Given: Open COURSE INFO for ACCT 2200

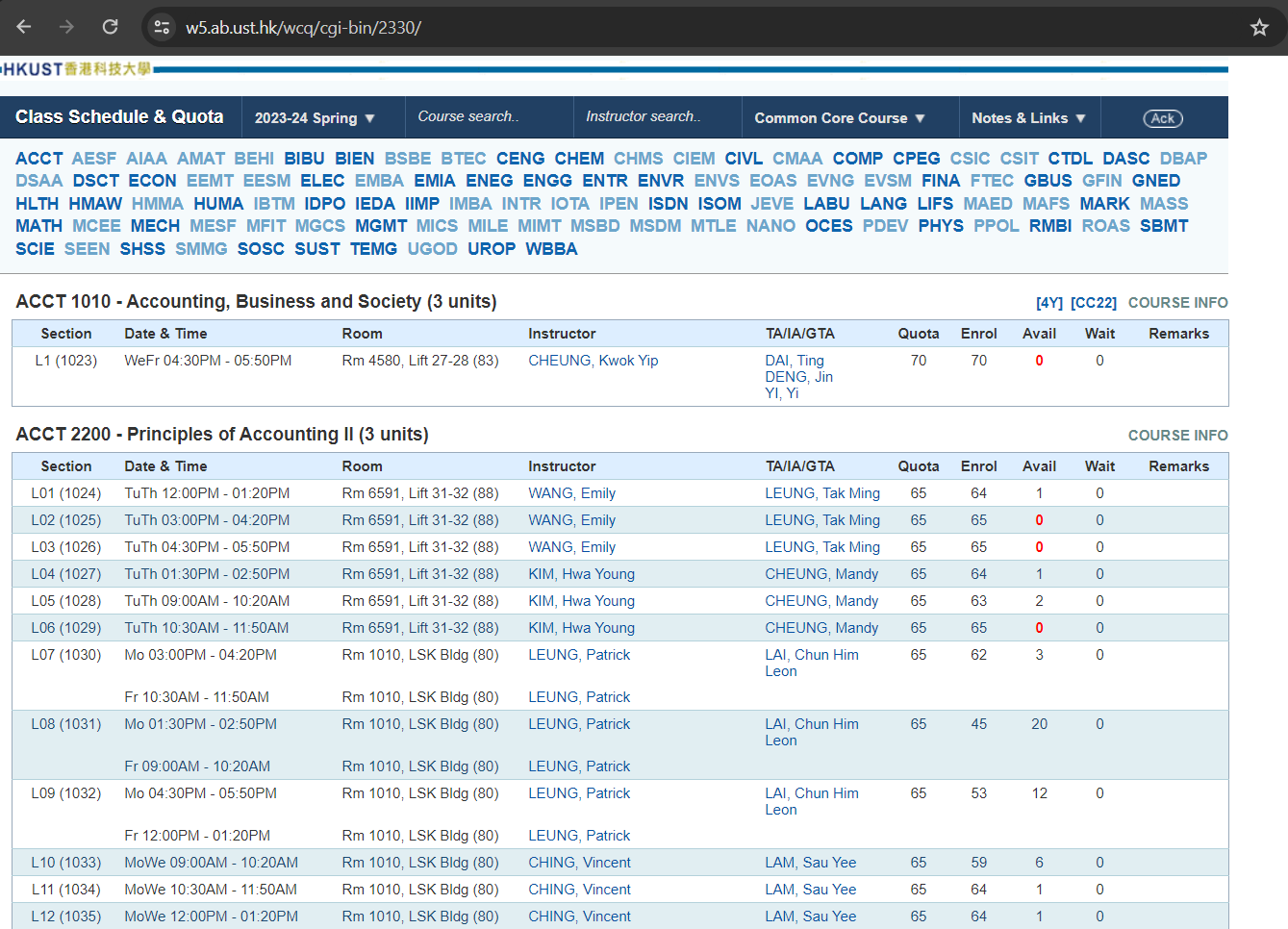Looking at the screenshot, I should click(1177, 436).
